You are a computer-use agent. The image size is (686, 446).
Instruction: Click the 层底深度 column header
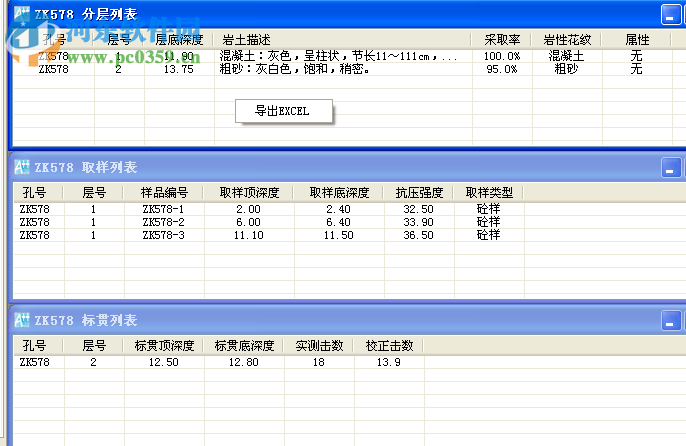point(179,40)
